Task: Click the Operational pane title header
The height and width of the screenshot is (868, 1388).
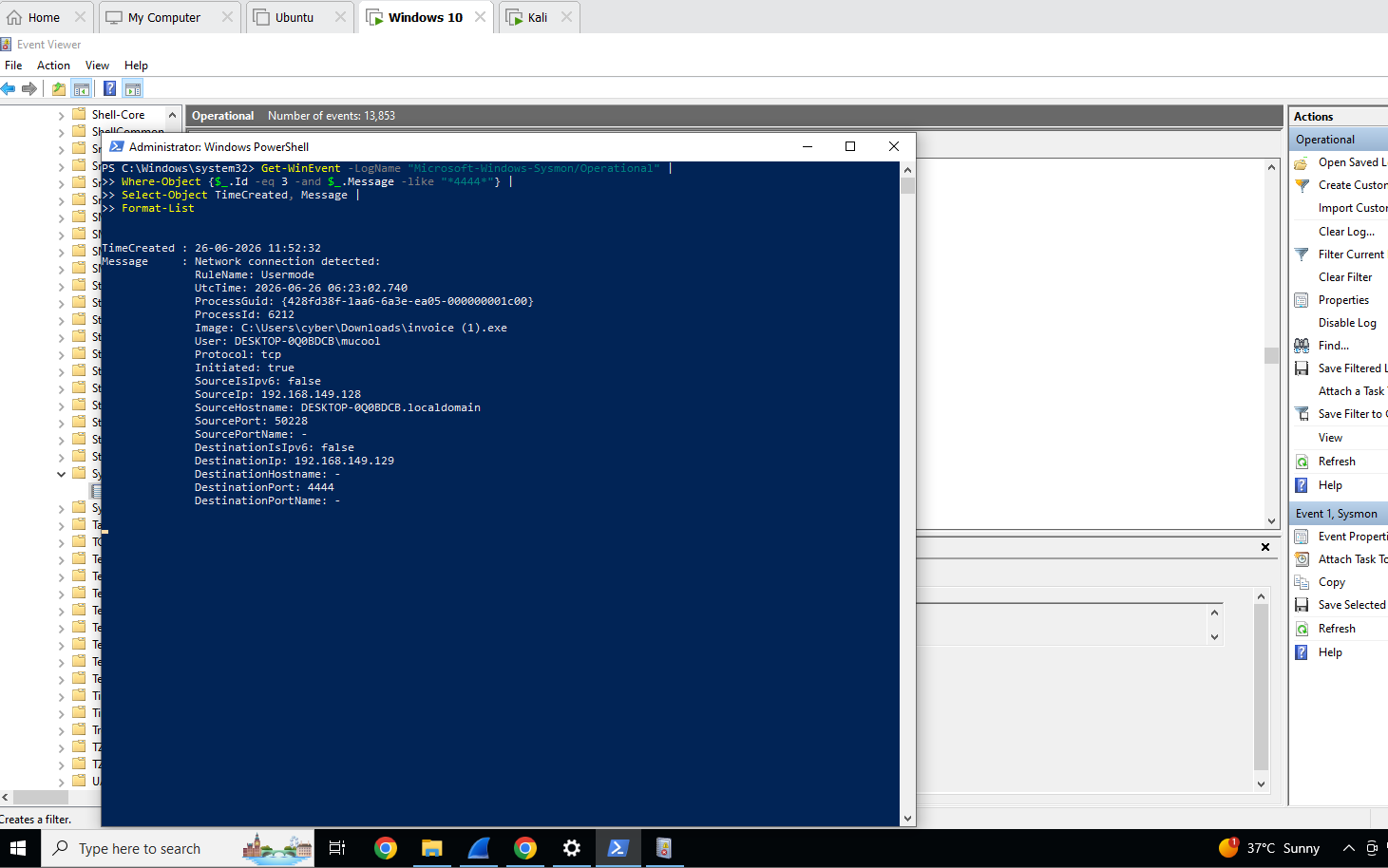Action: (x=733, y=116)
